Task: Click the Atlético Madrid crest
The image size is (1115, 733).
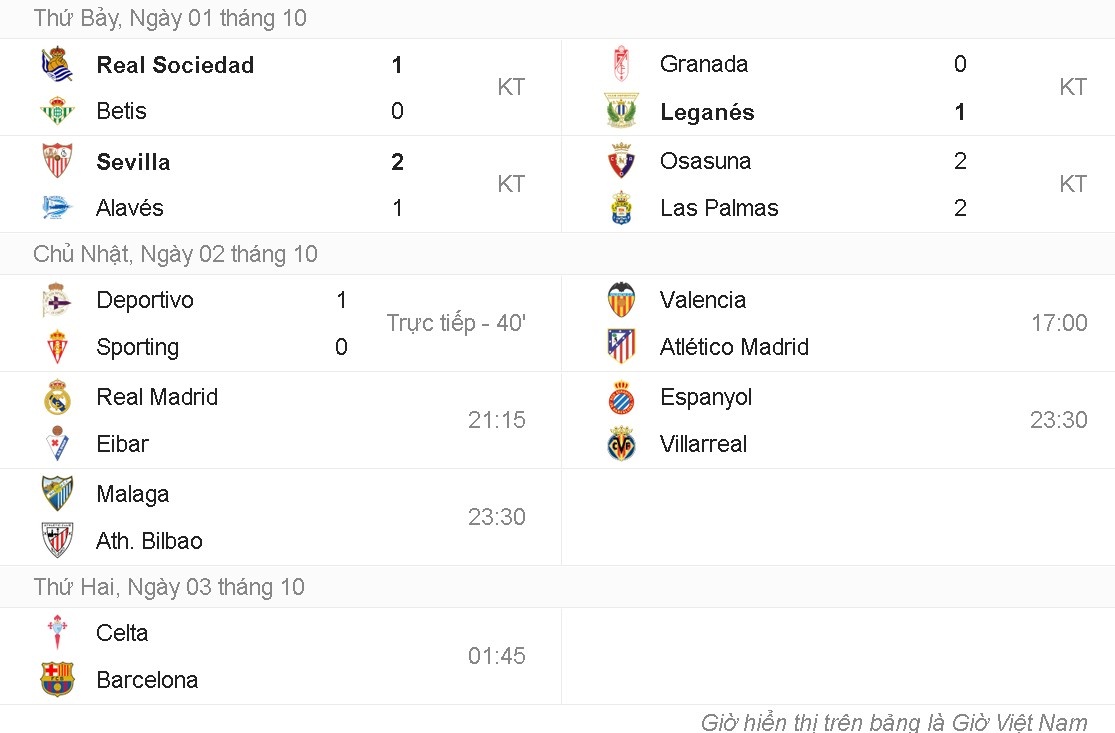Action: [x=621, y=347]
